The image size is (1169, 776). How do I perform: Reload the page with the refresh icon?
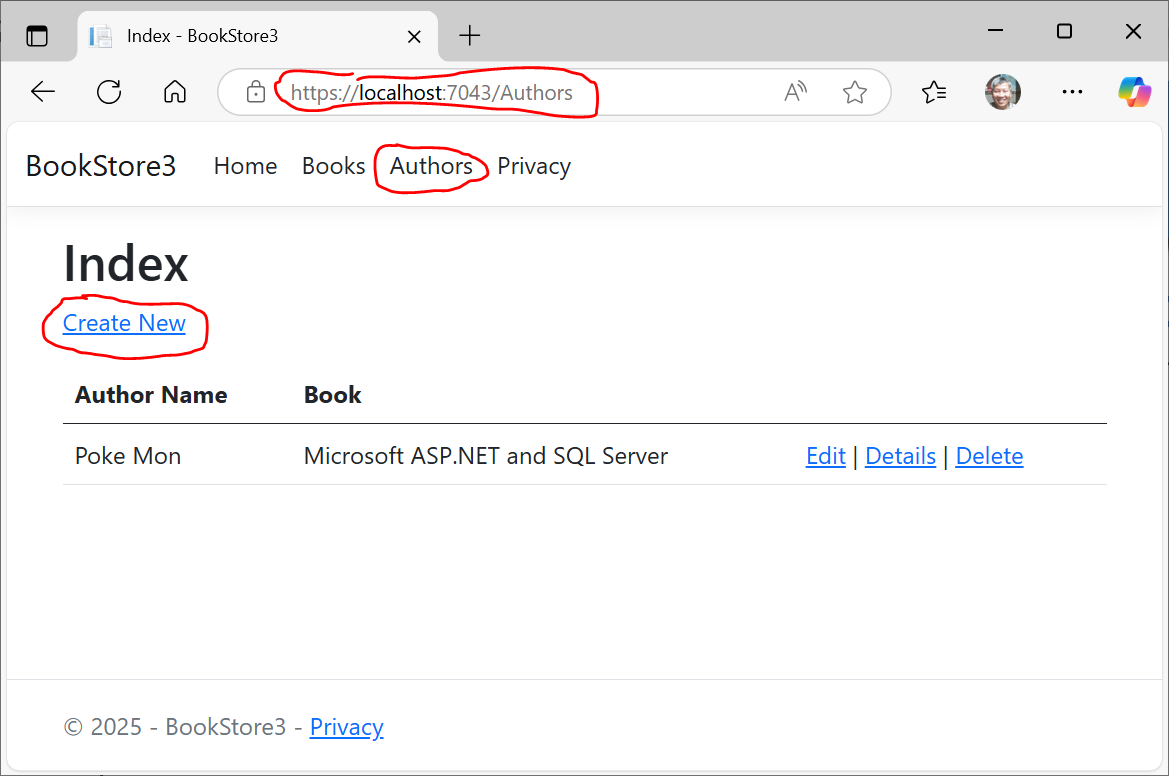tap(109, 92)
